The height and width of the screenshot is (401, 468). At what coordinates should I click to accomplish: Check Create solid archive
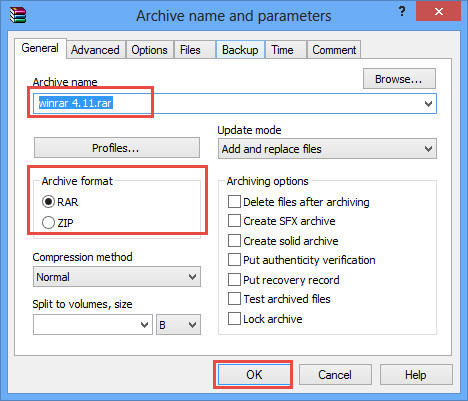[234, 241]
